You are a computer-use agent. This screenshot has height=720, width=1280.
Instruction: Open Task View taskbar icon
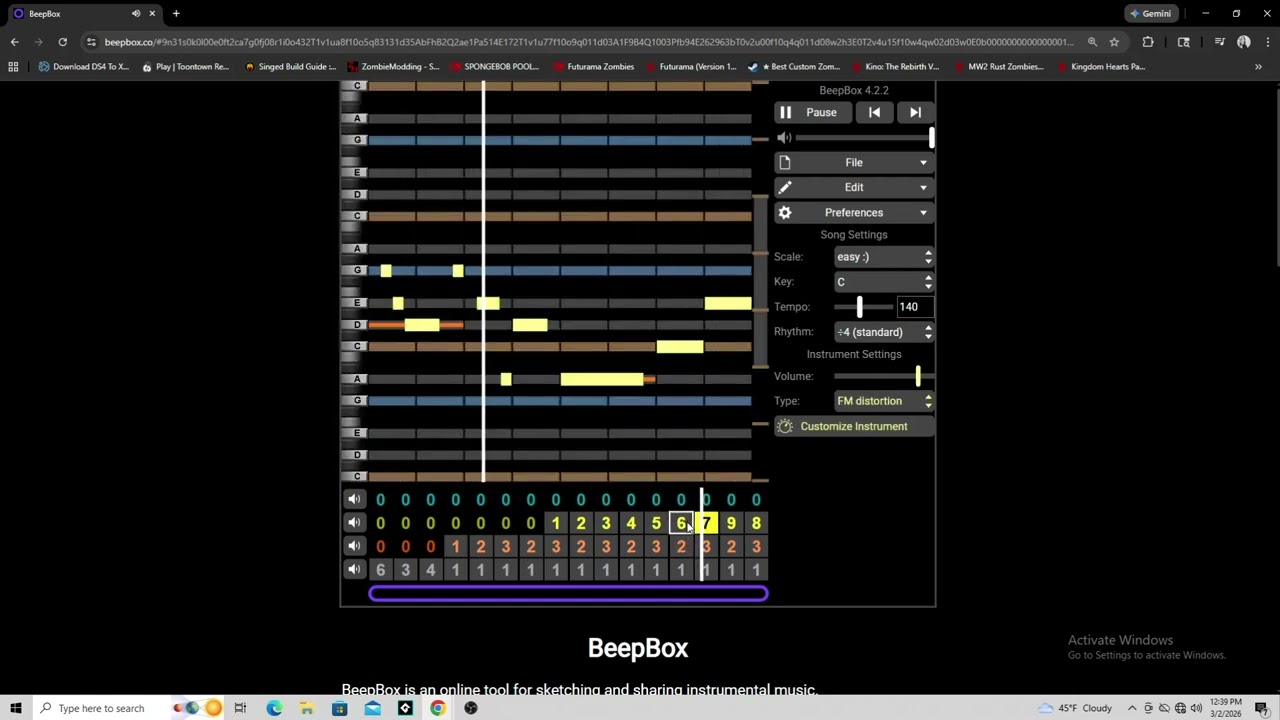(x=240, y=708)
